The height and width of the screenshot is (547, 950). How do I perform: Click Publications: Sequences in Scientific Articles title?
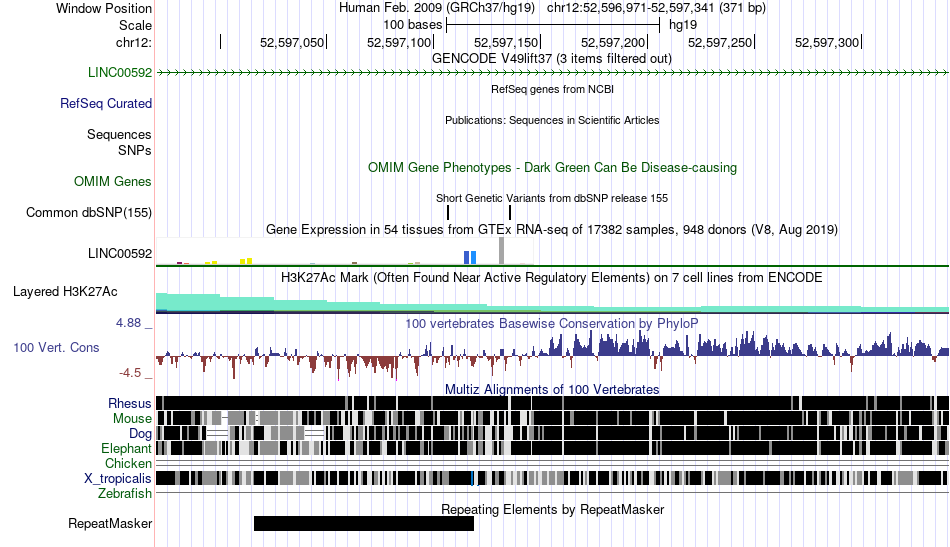552,120
